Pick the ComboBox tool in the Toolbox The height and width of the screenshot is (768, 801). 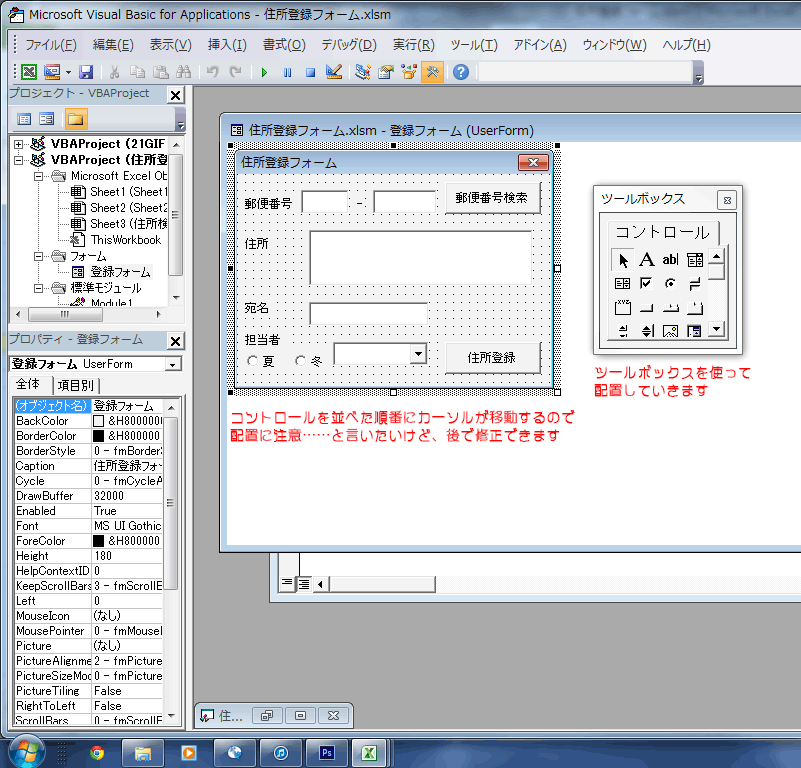coord(695,260)
